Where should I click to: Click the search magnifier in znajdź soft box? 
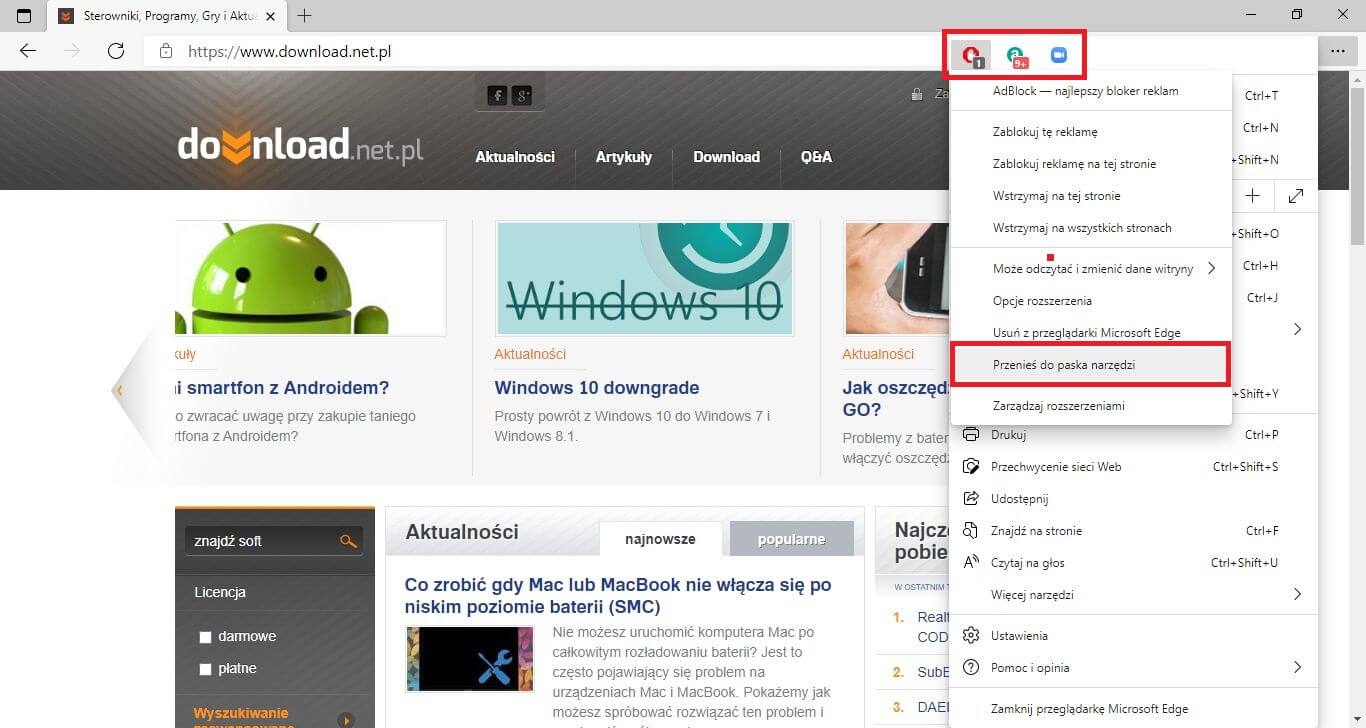pyautogui.click(x=348, y=541)
